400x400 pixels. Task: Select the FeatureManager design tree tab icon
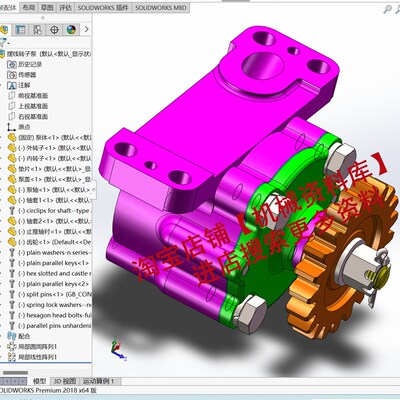point(4,30)
